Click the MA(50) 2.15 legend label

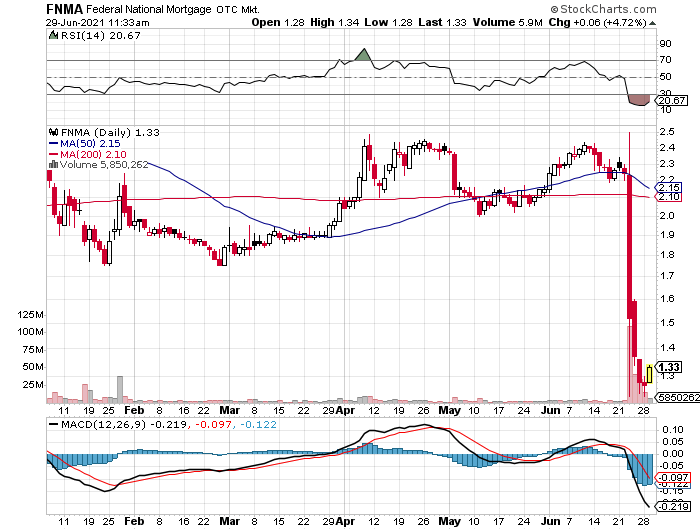pyautogui.click(x=90, y=143)
